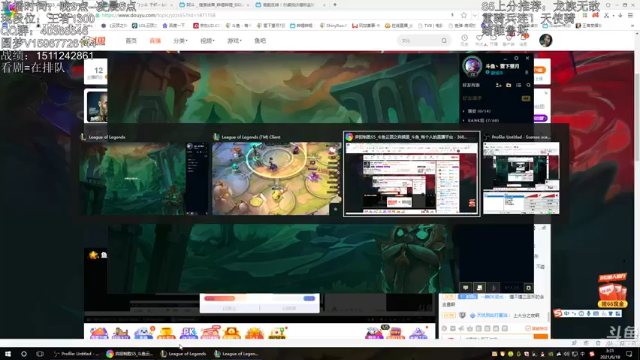
Task: Open Windows Start menu
Action: (x=8, y=354)
